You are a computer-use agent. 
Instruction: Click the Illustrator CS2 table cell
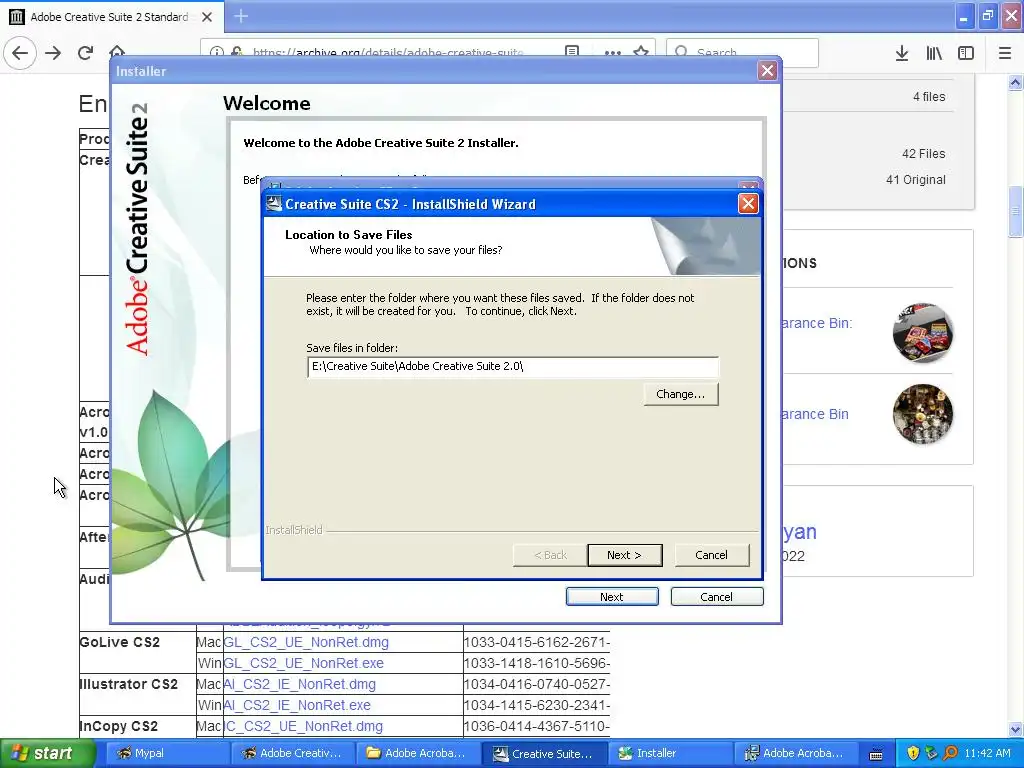(138, 694)
